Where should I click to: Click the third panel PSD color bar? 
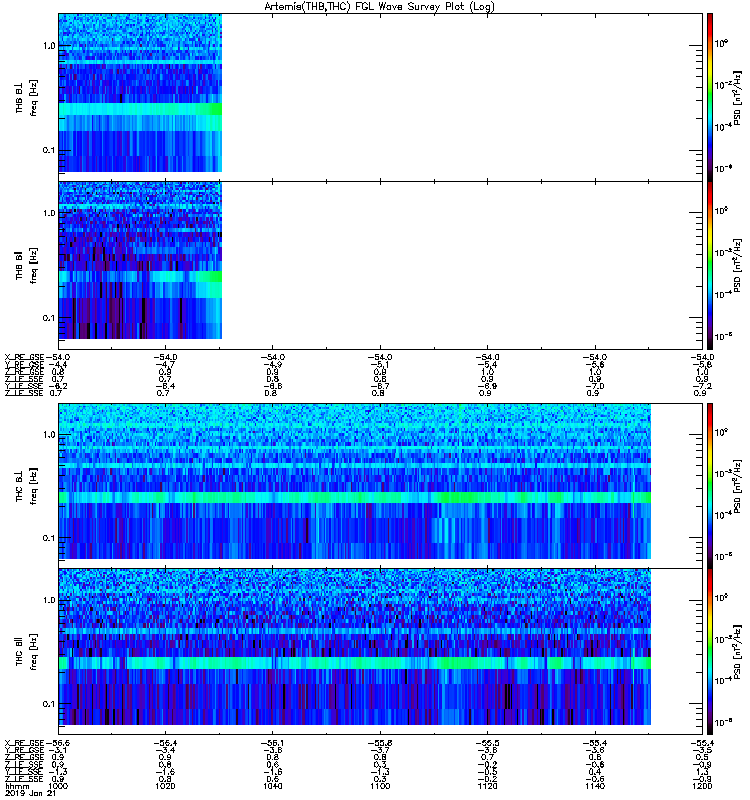(x=710, y=485)
